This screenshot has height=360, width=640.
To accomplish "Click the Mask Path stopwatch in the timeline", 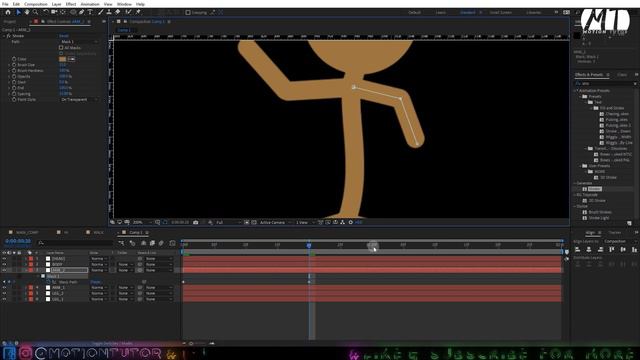I will [48, 282].
